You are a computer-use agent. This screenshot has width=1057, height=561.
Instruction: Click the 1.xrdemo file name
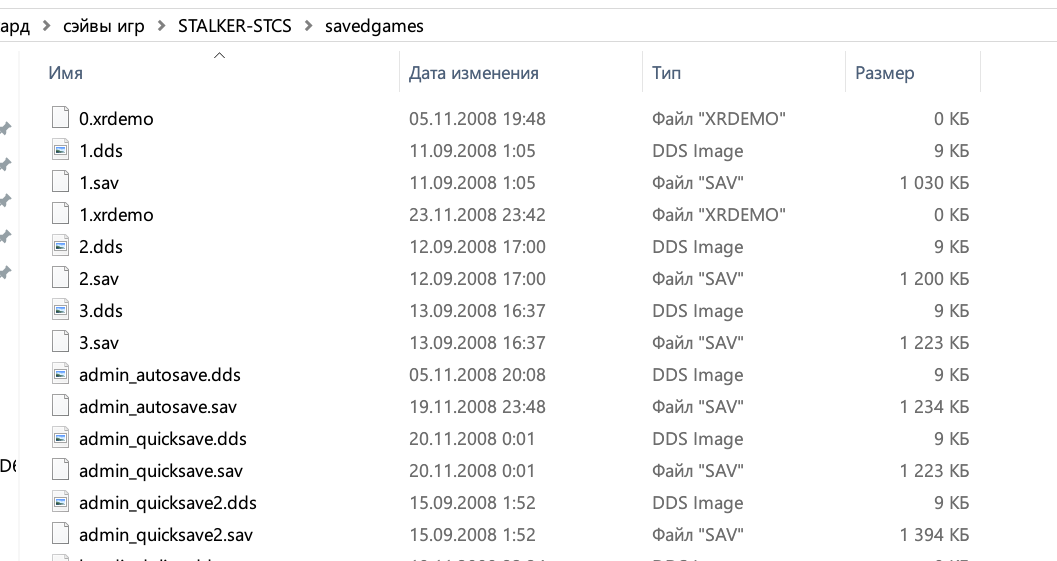pos(116,214)
